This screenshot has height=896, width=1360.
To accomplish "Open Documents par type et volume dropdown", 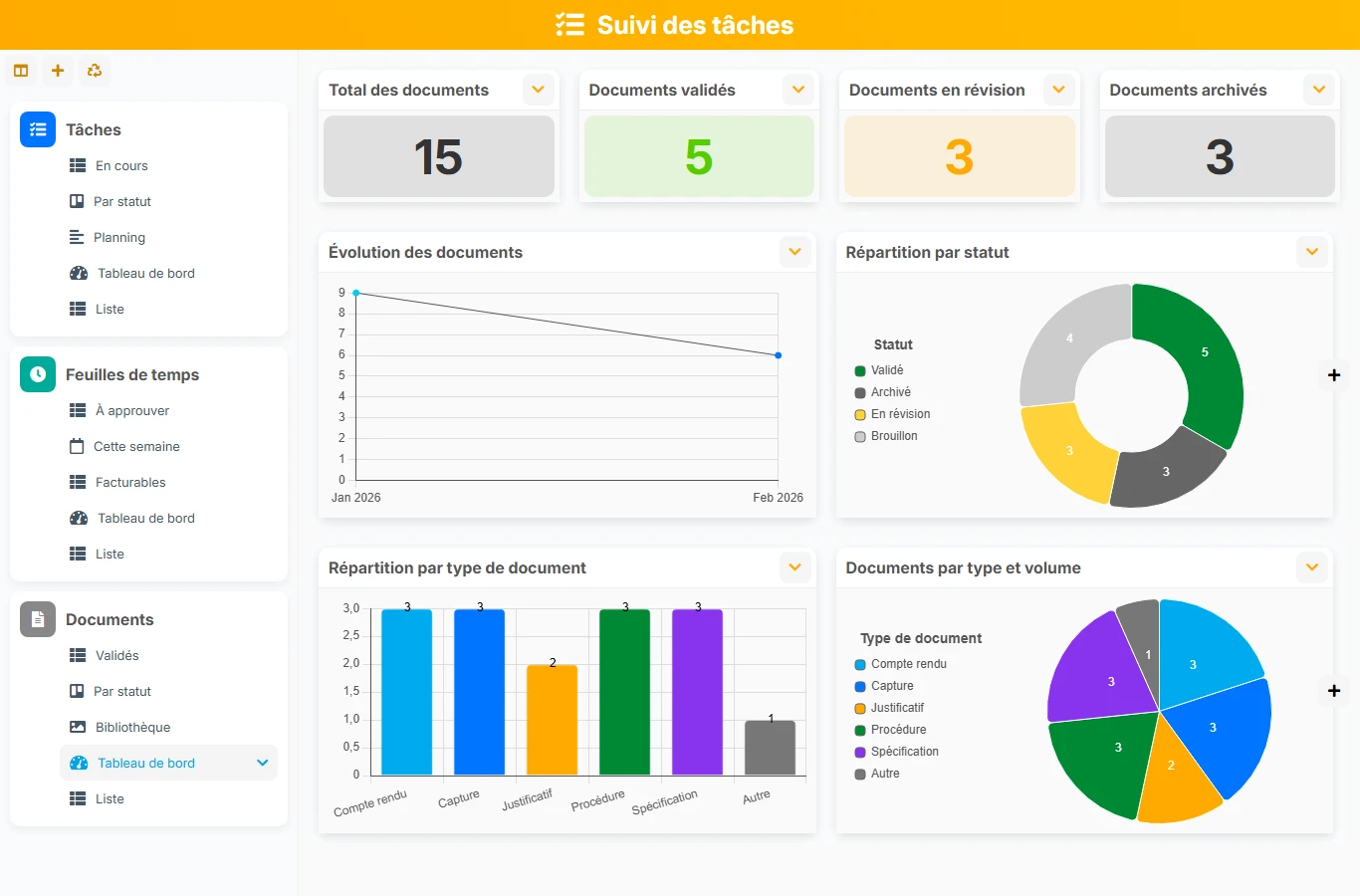I will coord(1312,567).
